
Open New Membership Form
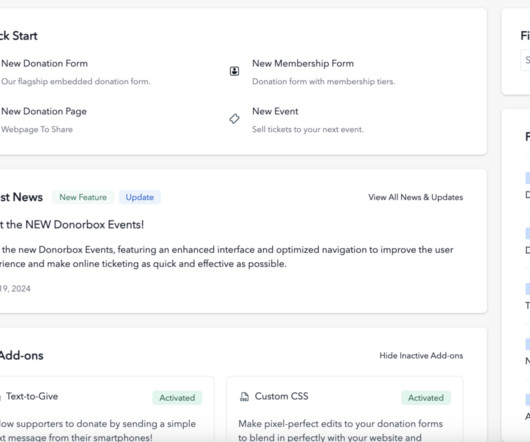tap(303, 64)
